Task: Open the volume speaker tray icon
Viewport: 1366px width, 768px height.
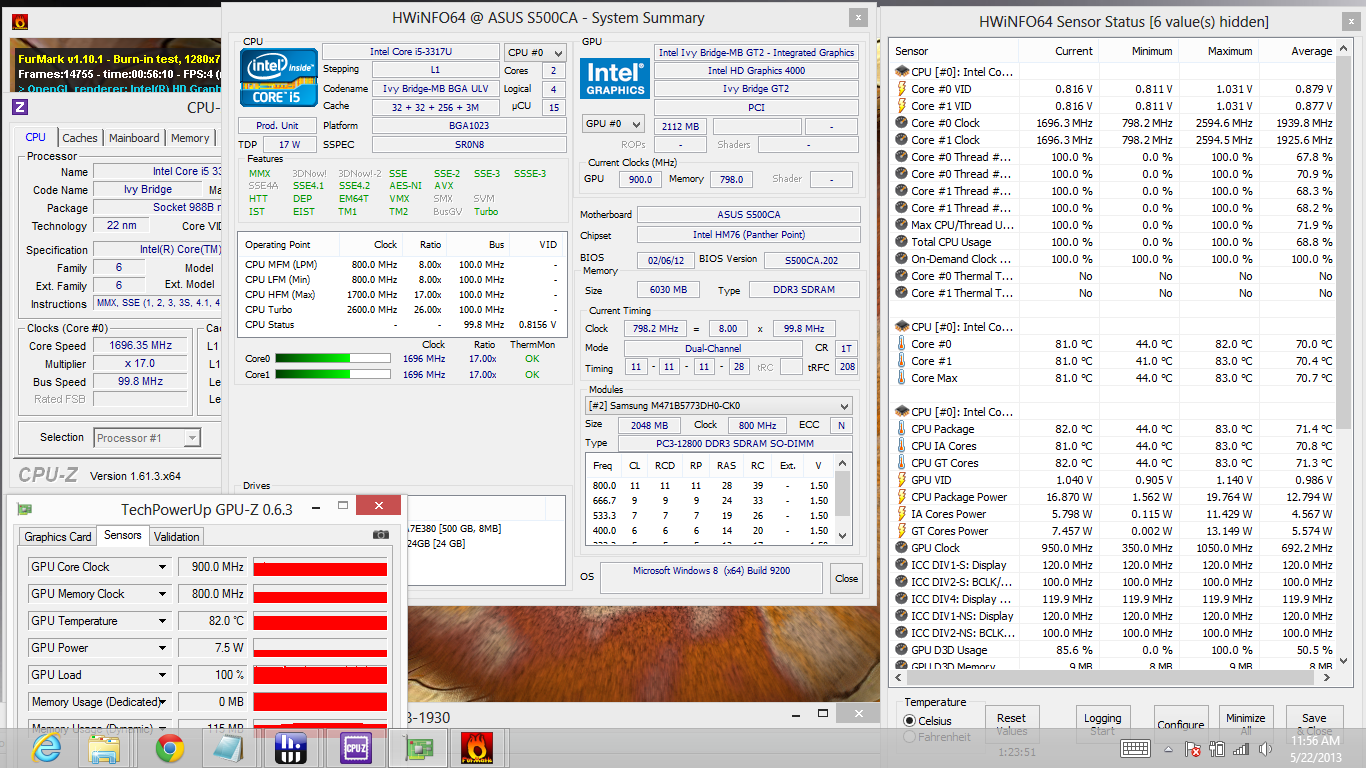Action: [x=1265, y=748]
